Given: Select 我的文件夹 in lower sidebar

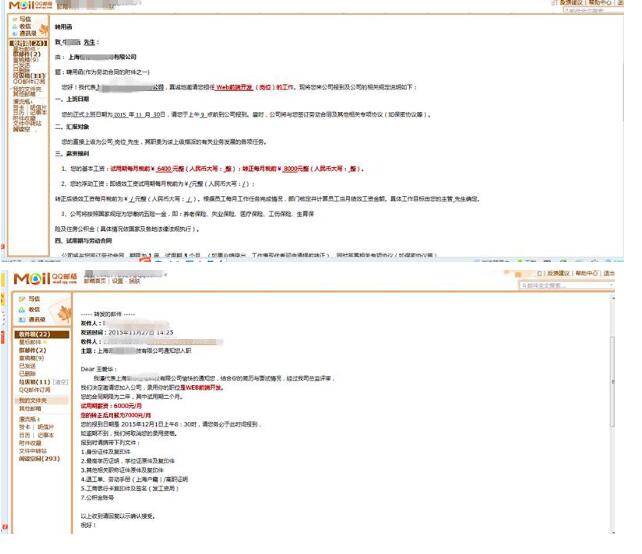Looking at the screenshot, I should (x=31, y=400).
